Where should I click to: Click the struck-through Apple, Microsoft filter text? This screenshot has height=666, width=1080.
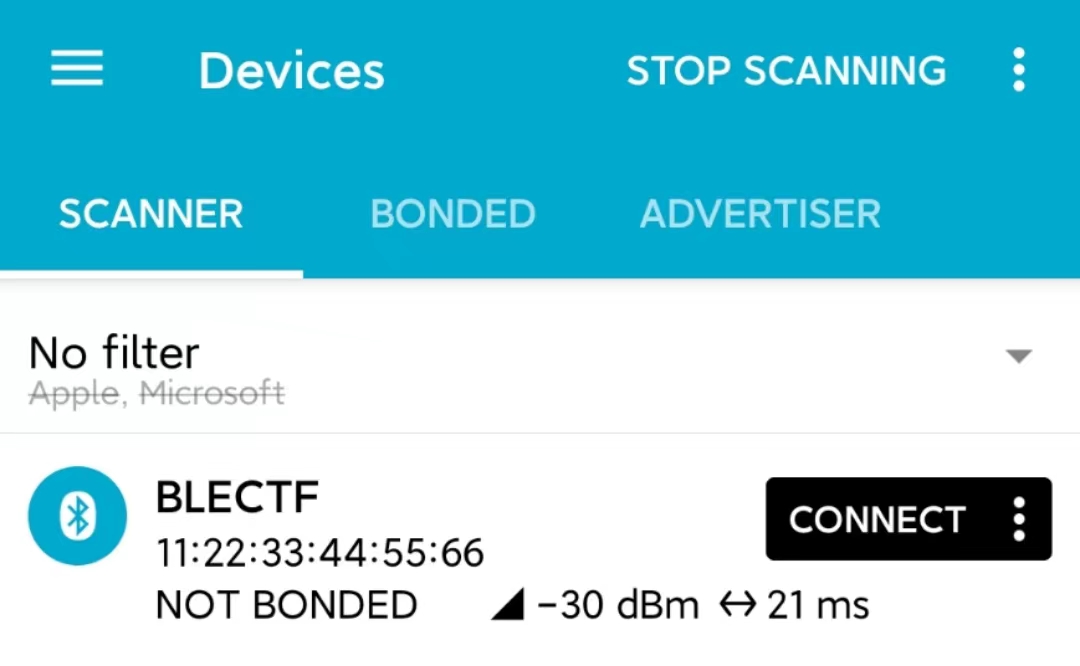pyautogui.click(x=156, y=394)
